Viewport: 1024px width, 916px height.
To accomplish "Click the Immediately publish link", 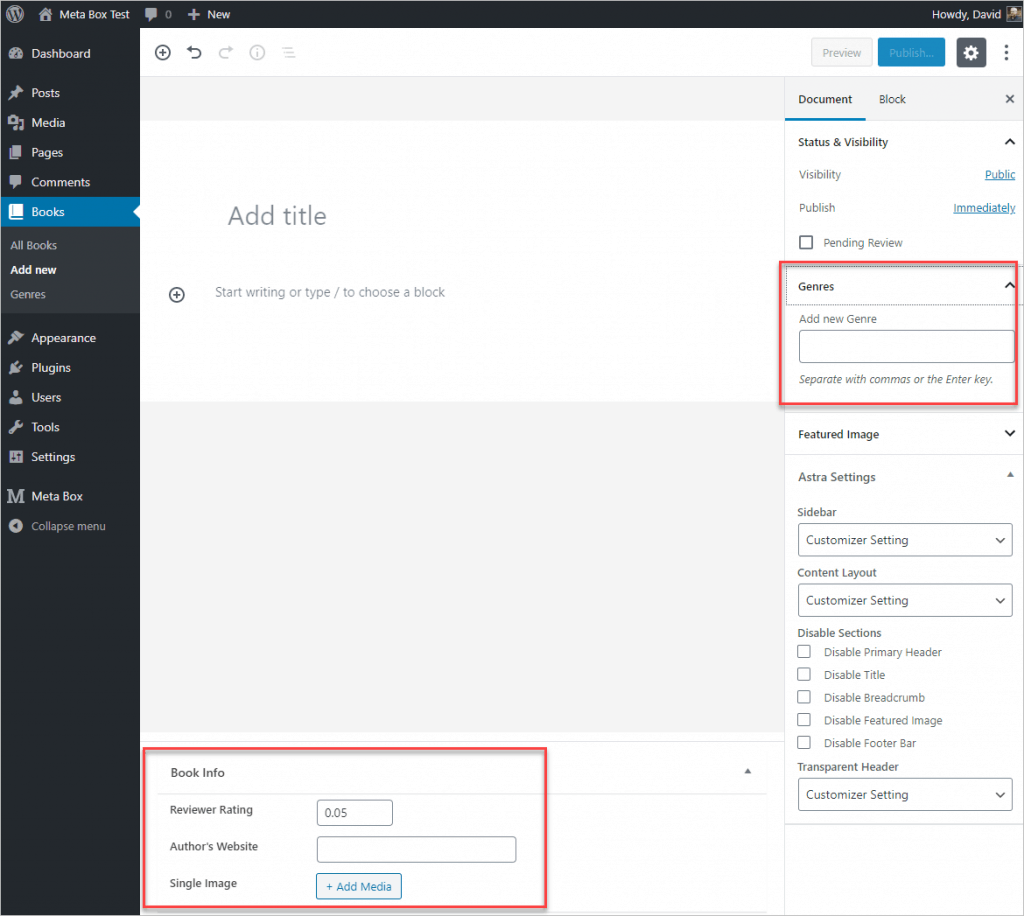I will point(984,208).
